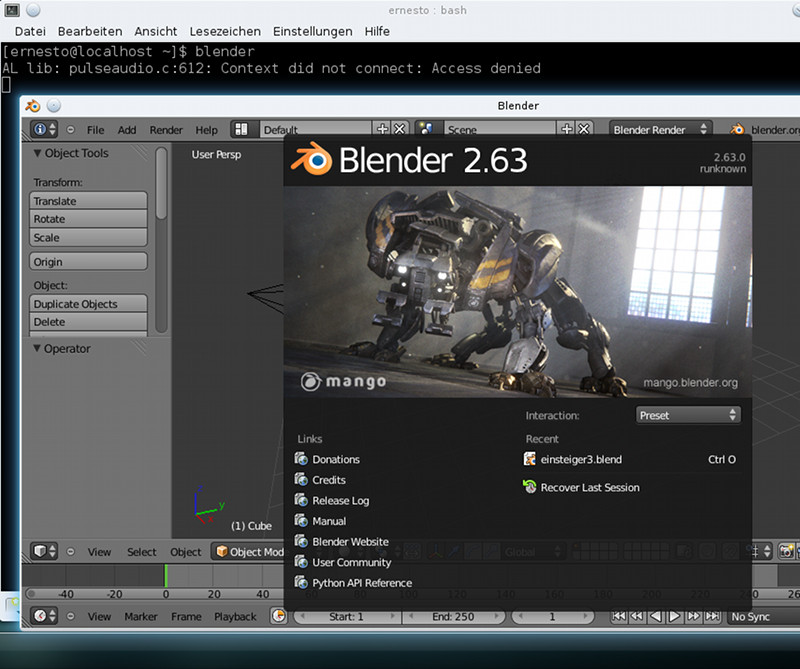The image size is (800, 669).
Task: Open the Timeline Playback menu
Action: pos(235,616)
